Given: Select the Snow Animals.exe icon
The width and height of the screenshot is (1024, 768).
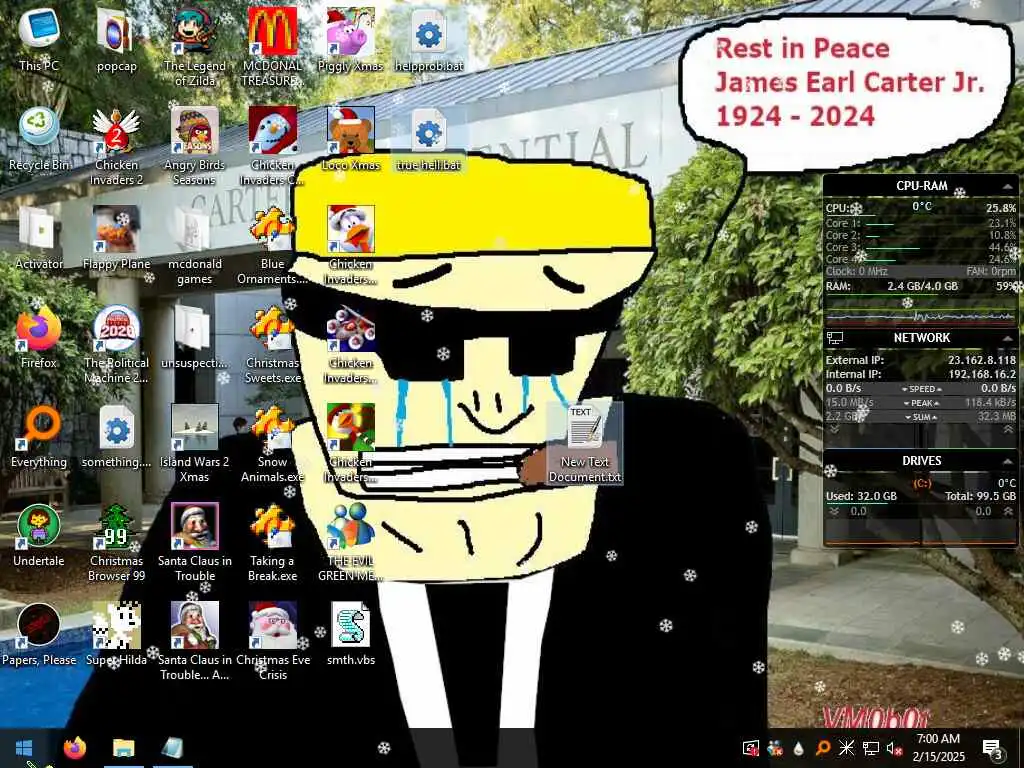Looking at the screenshot, I should pyautogui.click(x=272, y=444).
